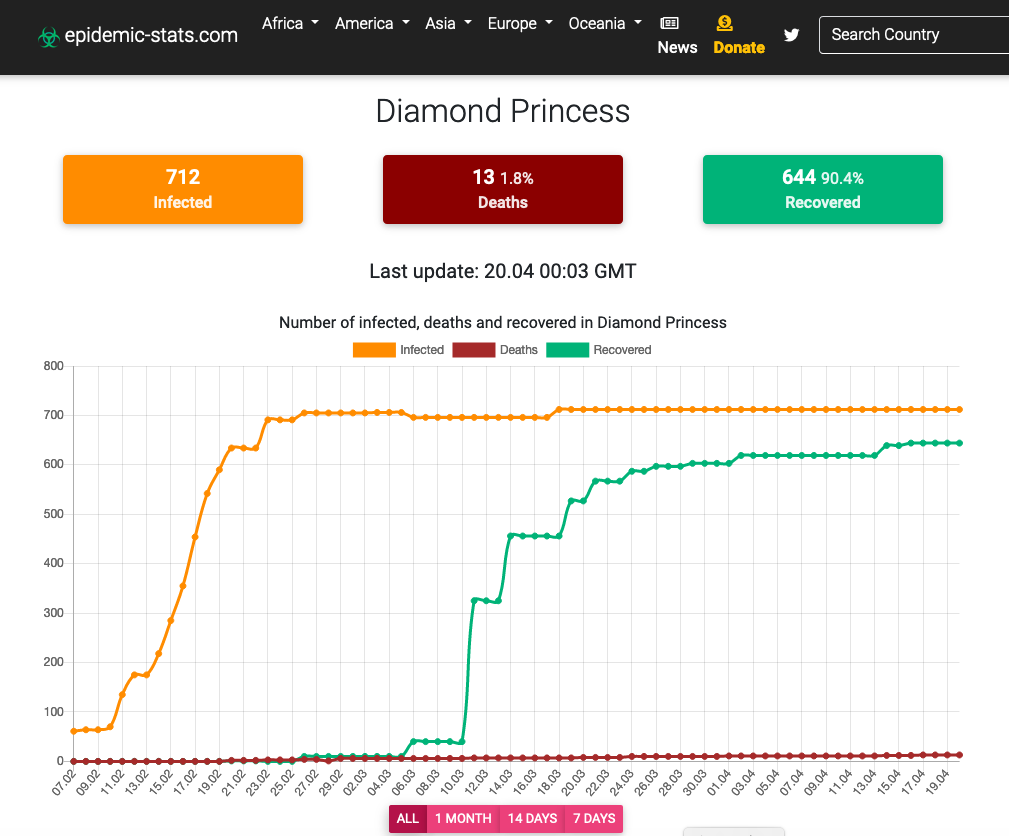Click the biohazard logo icon
The image size is (1009, 836).
pos(48,37)
